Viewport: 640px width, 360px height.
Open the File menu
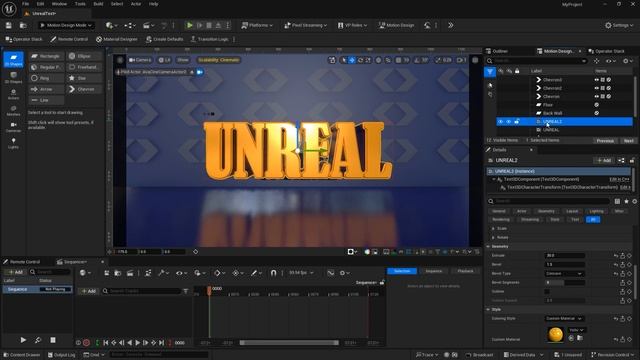[25, 4]
